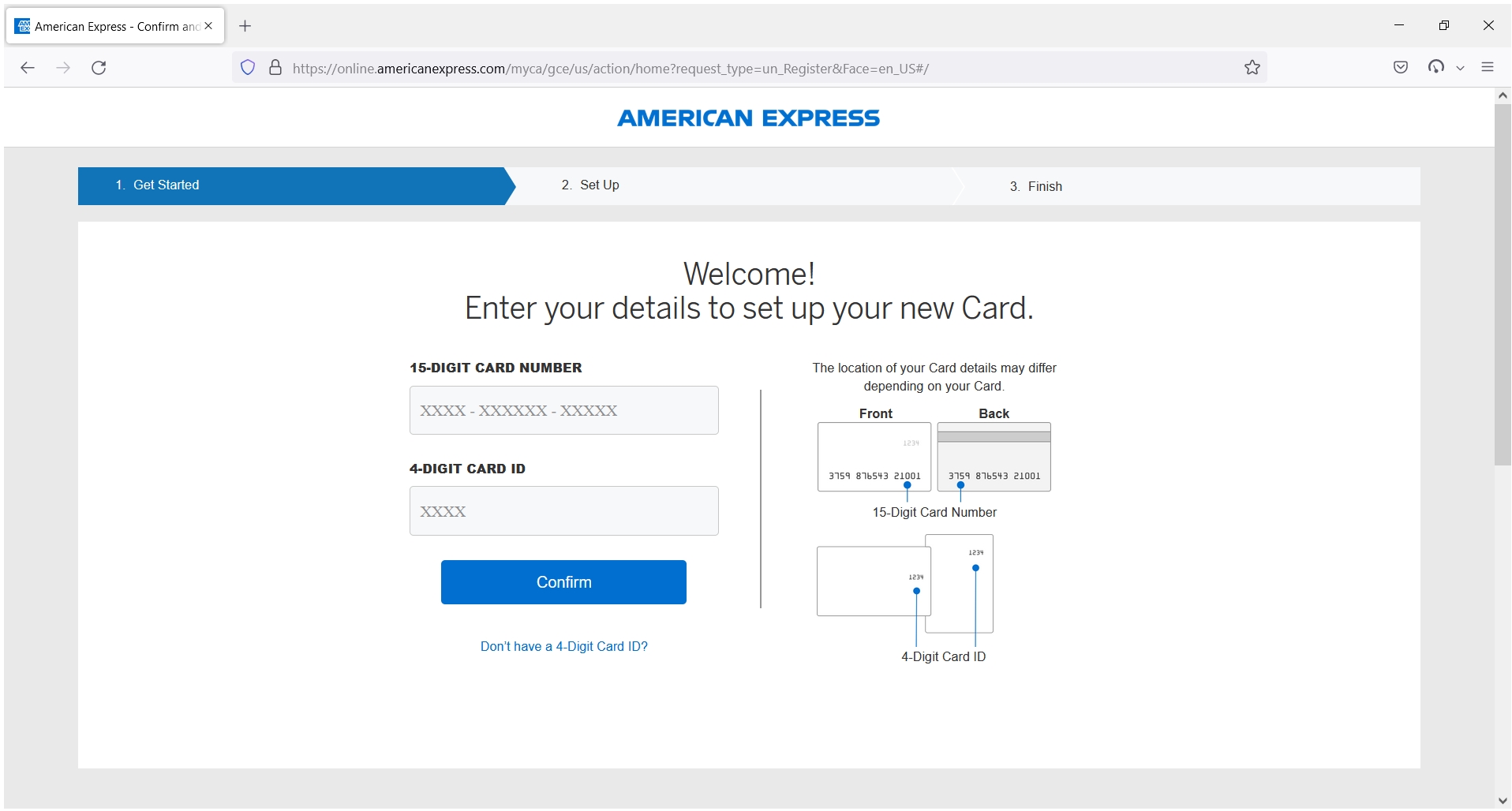The image size is (1512, 811).
Task: Click the padlock security icon in address bar
Action: pyautogui.click(x=275, y=68)
